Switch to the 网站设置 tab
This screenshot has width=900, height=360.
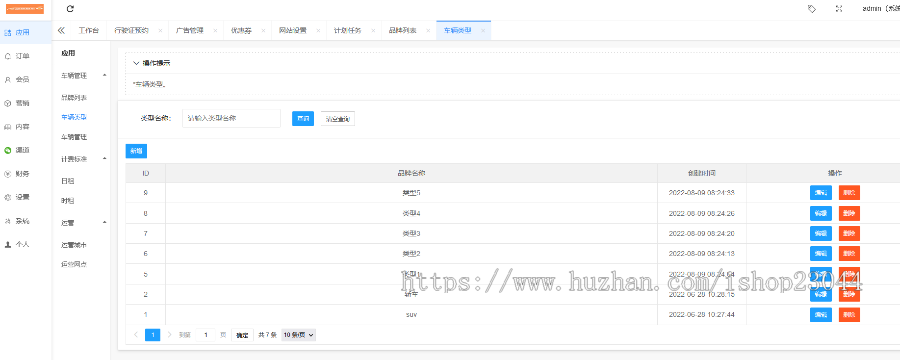click(293, 30)
